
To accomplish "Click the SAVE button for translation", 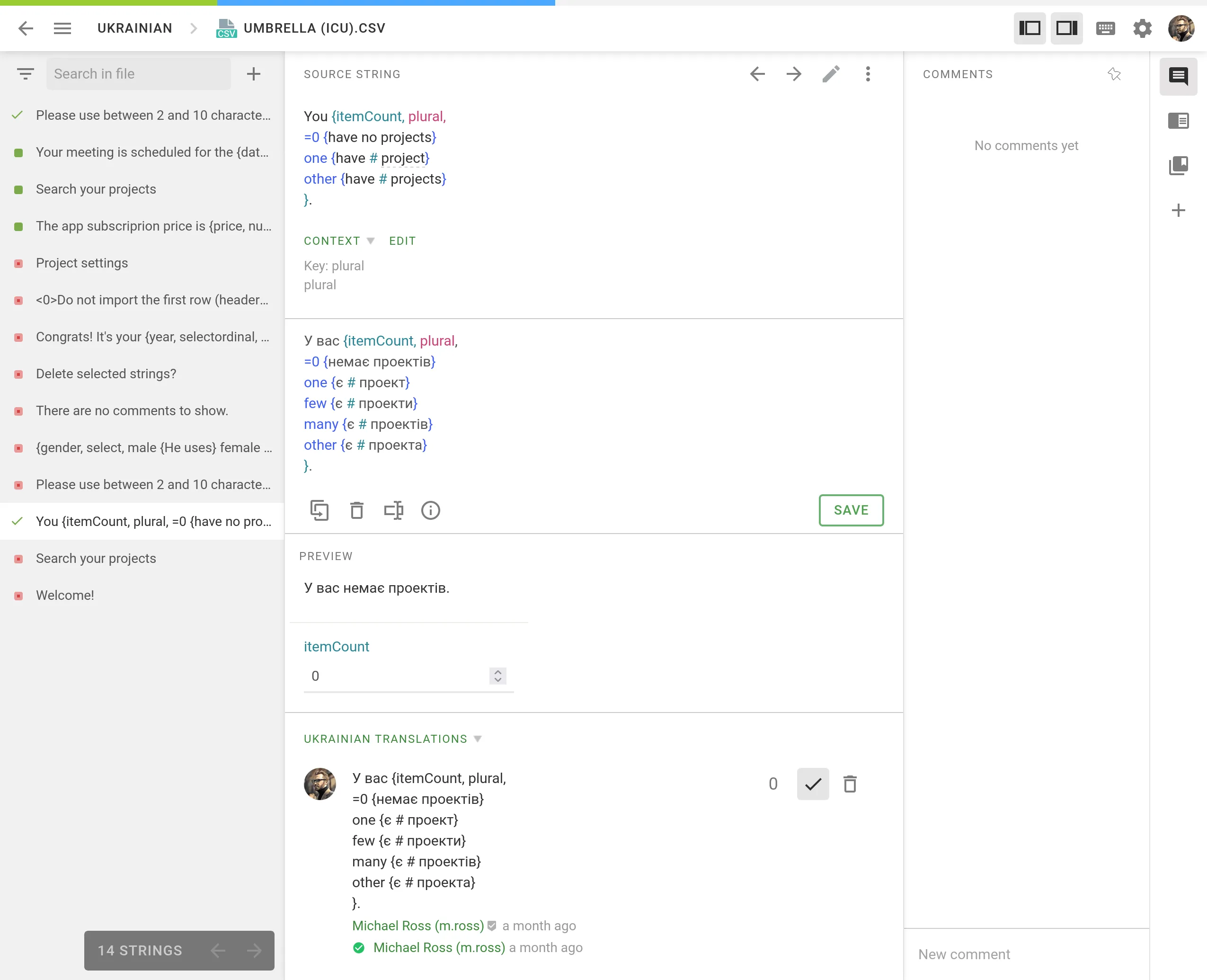I will point(852,510).
